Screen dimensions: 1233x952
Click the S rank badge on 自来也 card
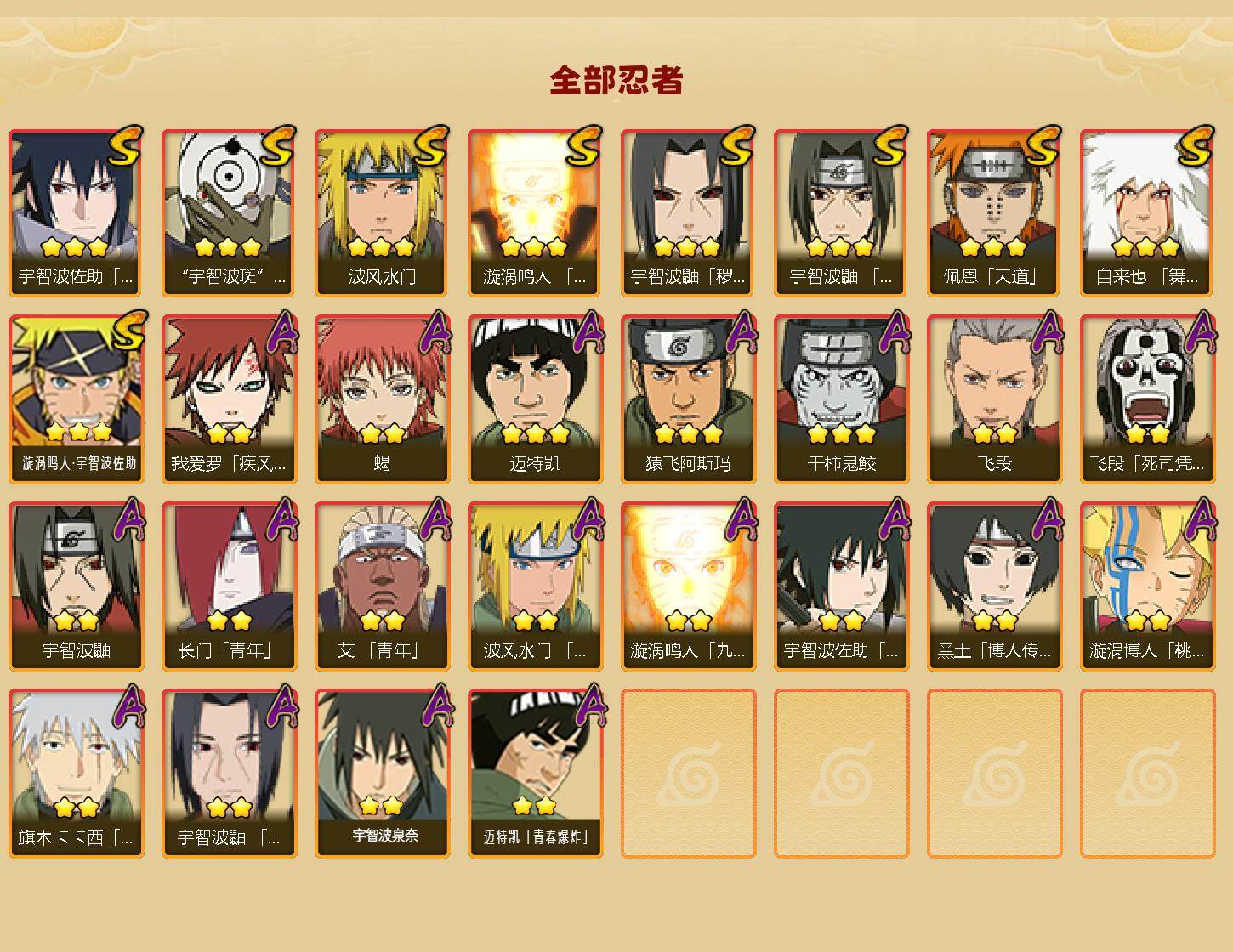[x=1194, y=146]
